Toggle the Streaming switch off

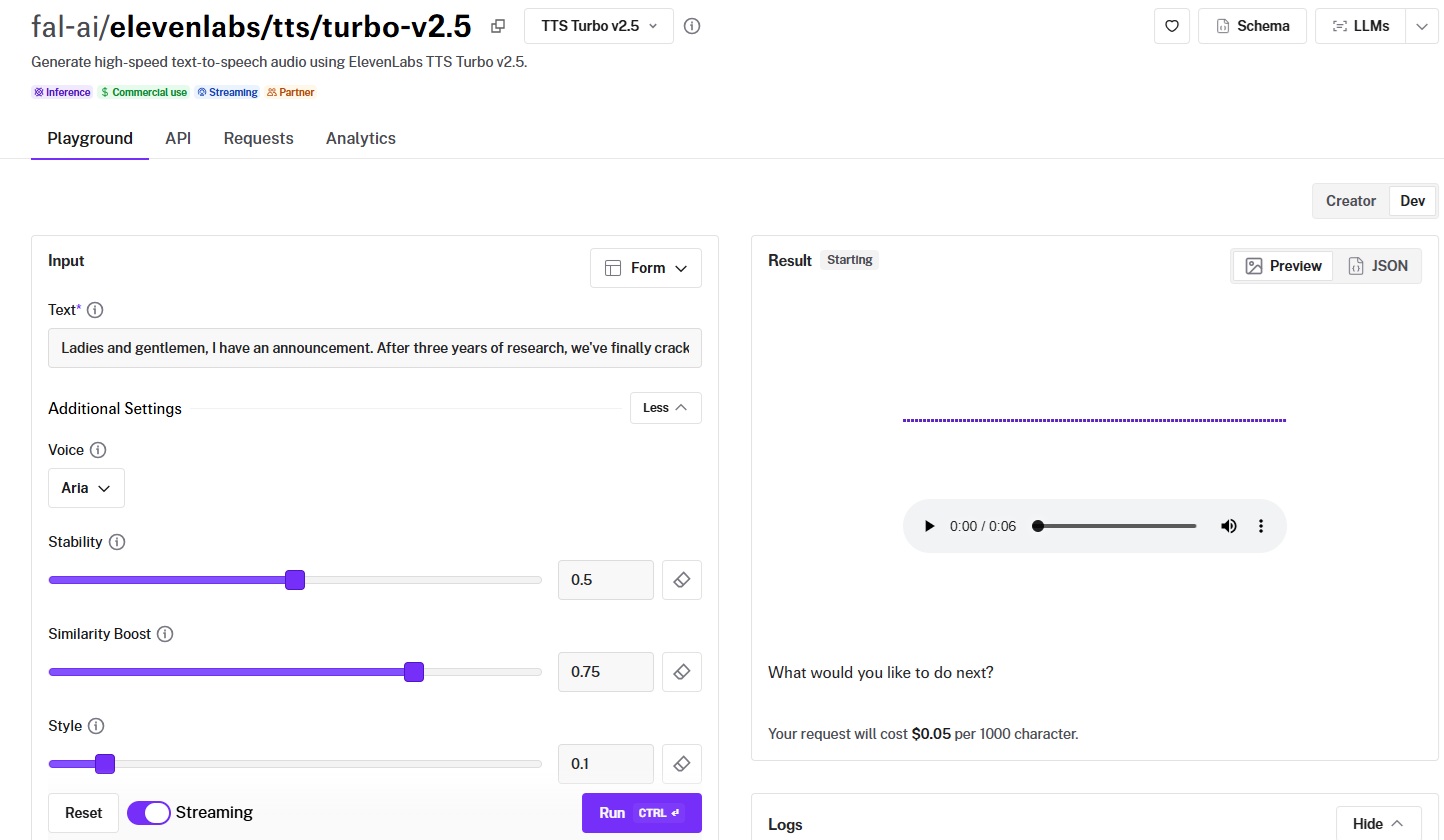(x=149, y=813)
